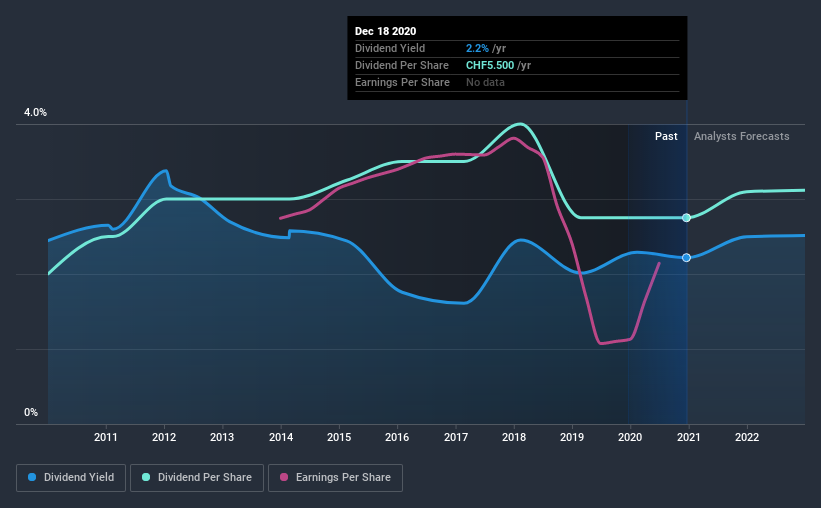Click the 2022 x-axis label
This screenshot has height=508, width=821.
[x=747, y=437]
